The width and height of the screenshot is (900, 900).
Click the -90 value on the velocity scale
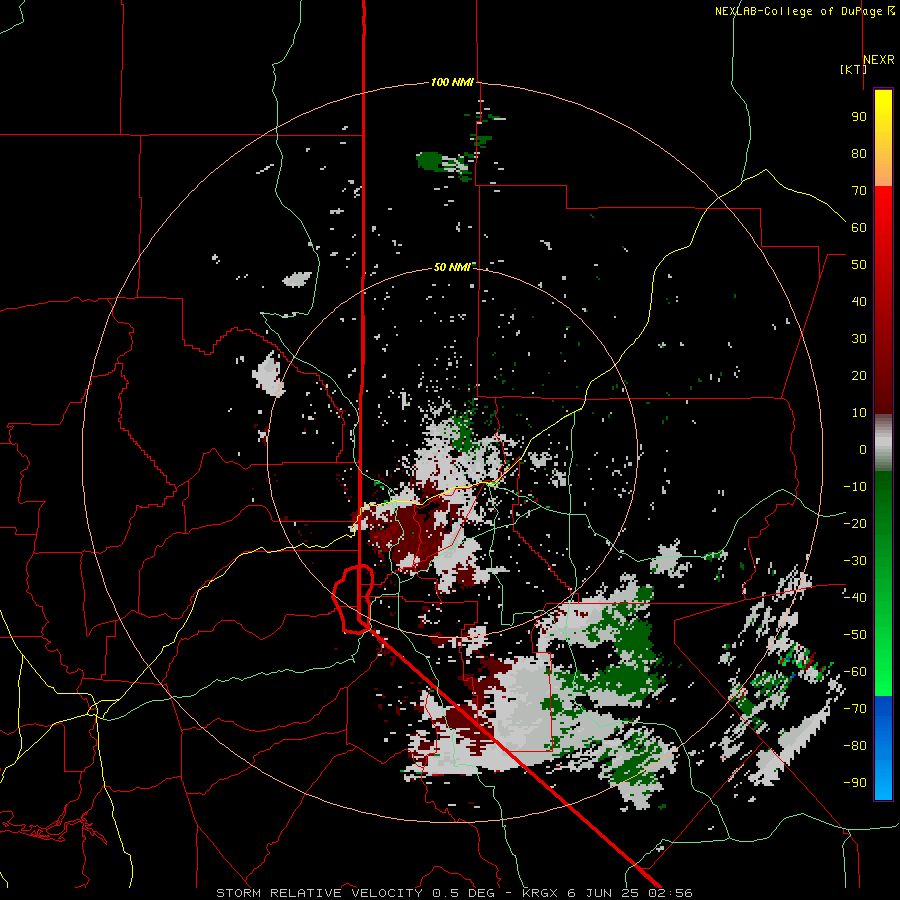pos(855,783)
